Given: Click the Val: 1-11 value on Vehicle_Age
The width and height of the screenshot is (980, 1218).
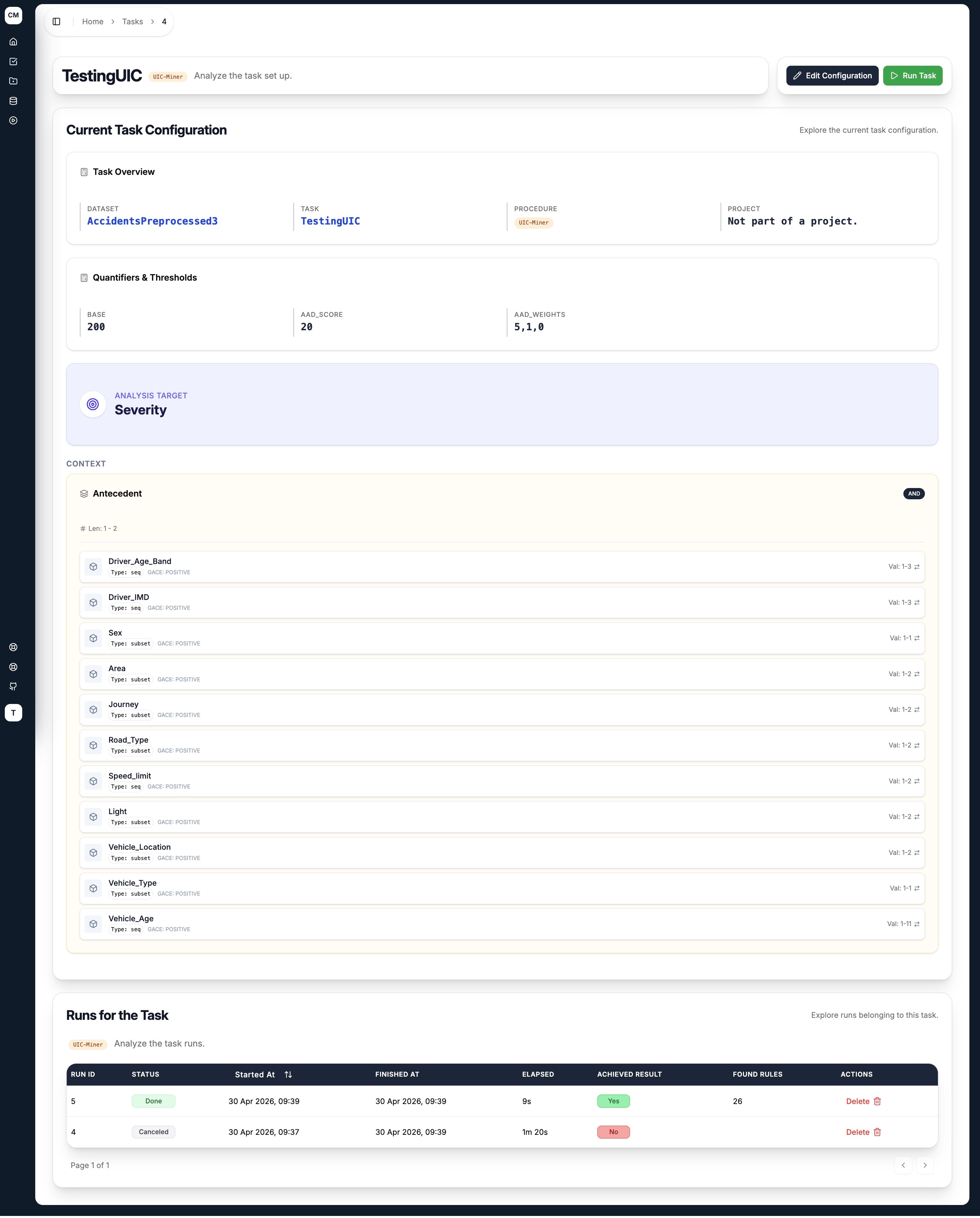Looking at the screenshot, I should click(x=899, y=925).
